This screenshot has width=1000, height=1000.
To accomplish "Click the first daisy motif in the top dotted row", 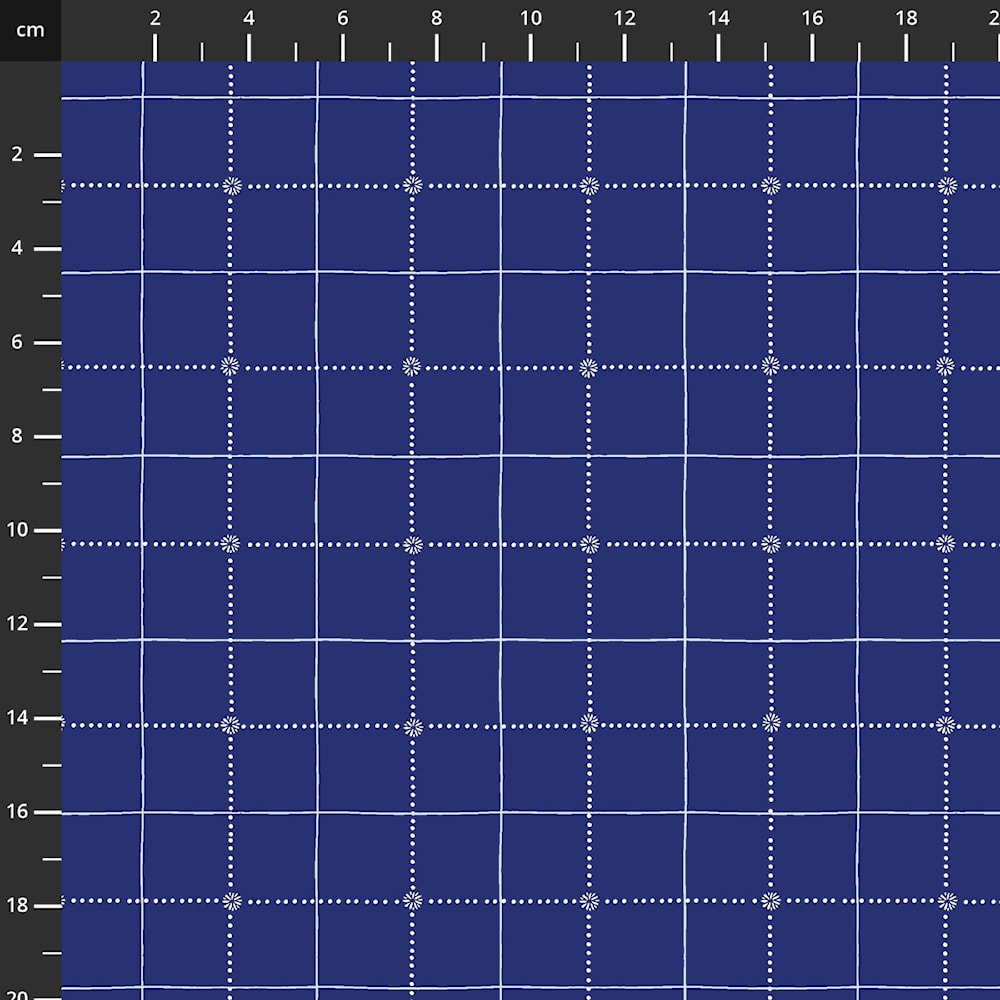I will click(x=232, y=185).
